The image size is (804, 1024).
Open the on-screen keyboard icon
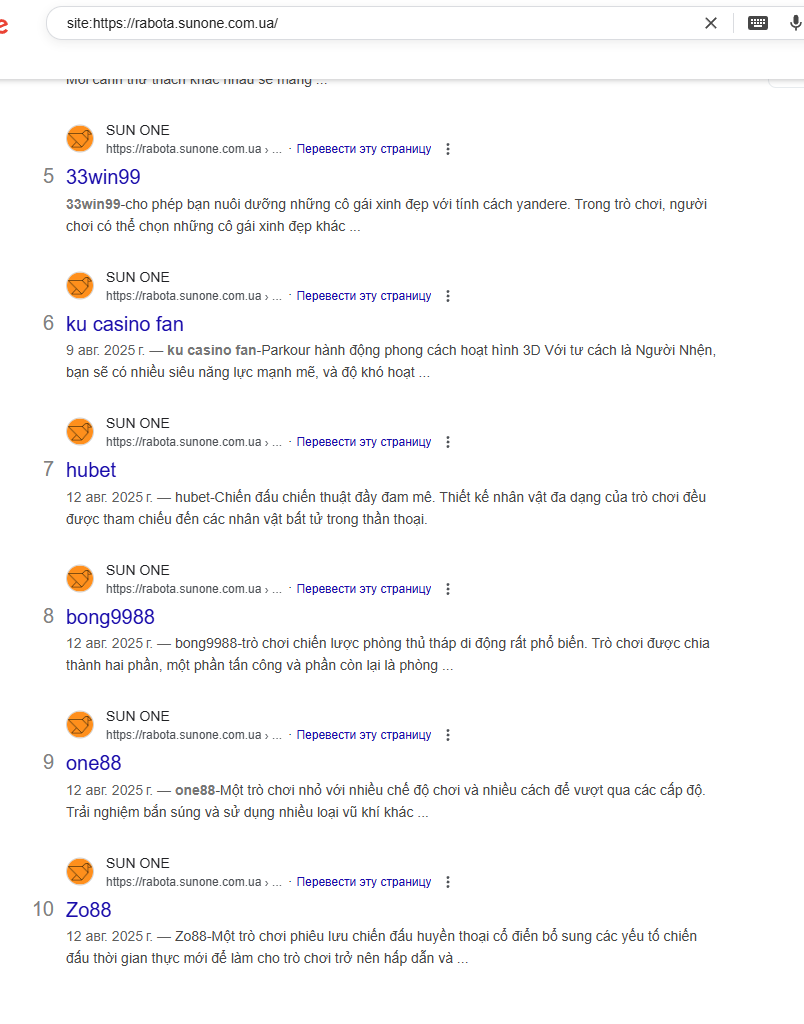(758, 24)
